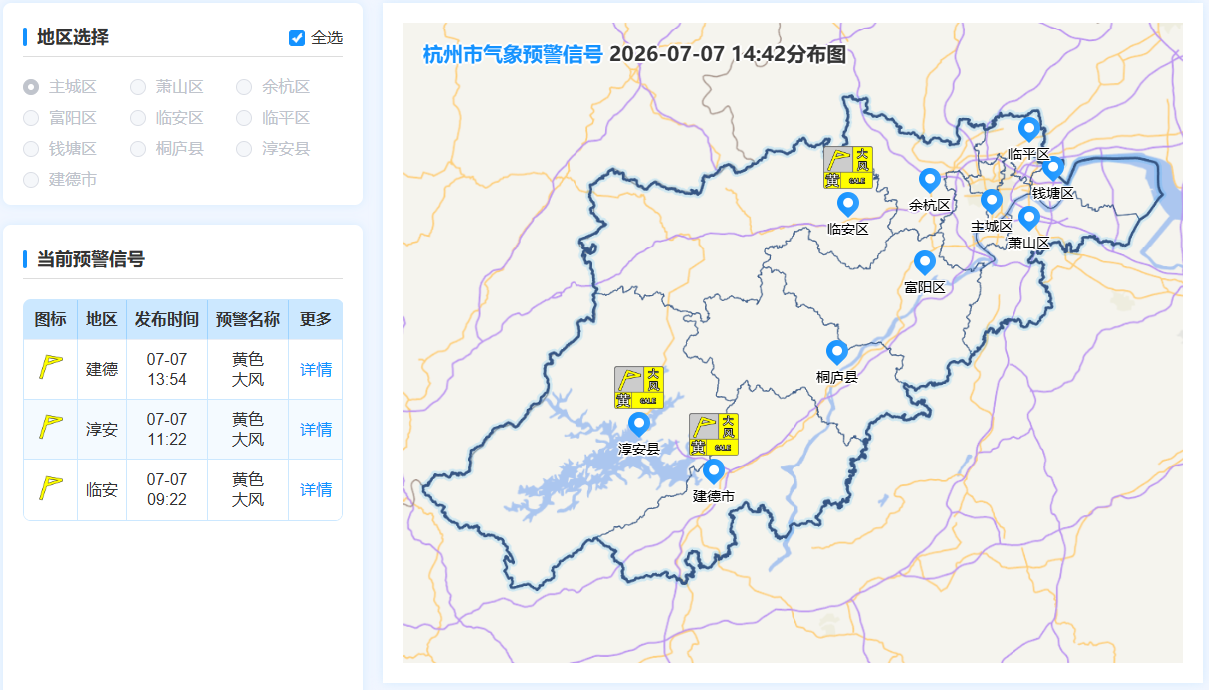Image resolution: width=1209 pixels, height=690 pixels.
Task: Click the 杭州市气象预警信号 map title
Action: 513,54
